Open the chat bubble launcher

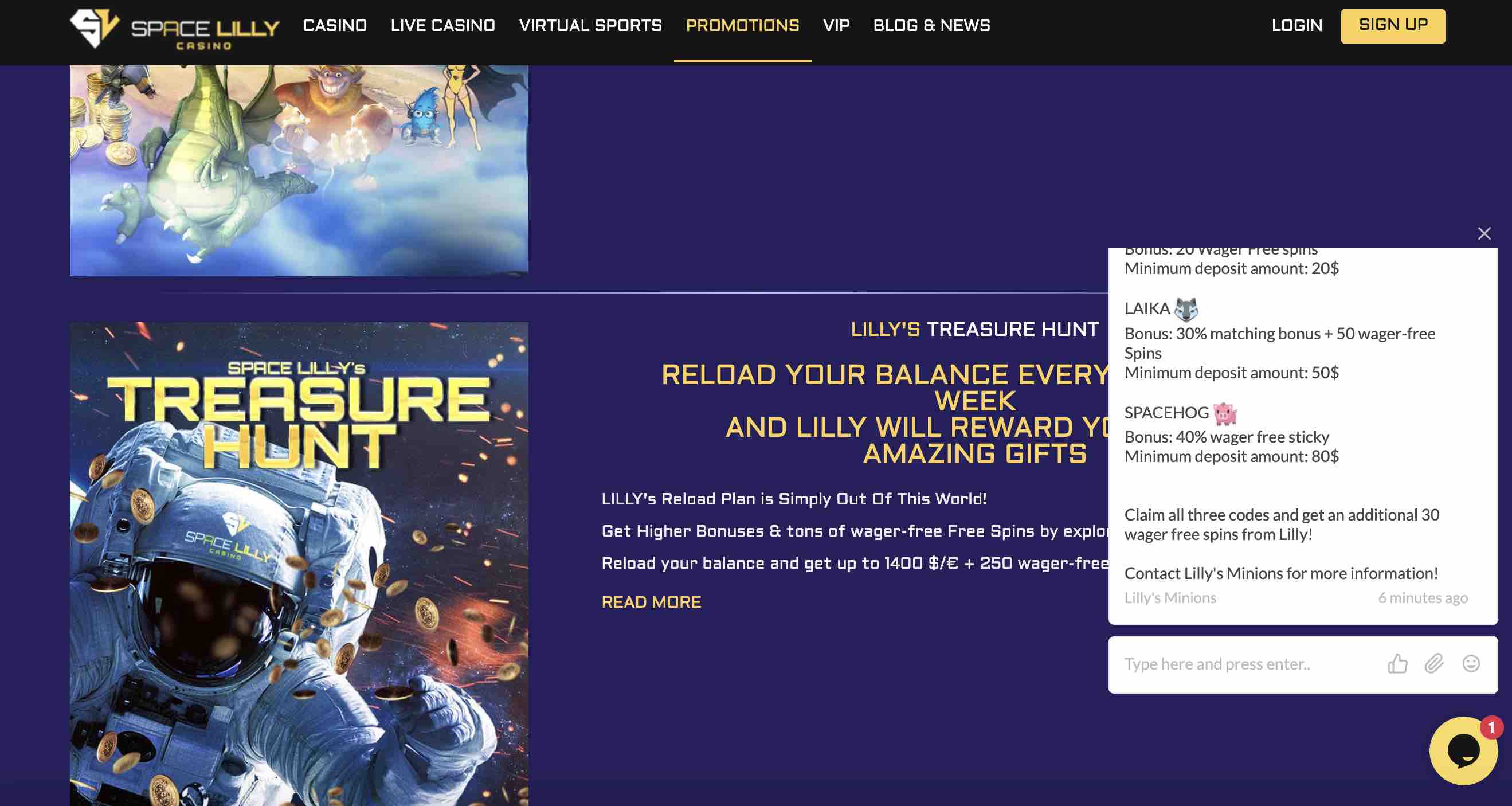pos(1463,751)
